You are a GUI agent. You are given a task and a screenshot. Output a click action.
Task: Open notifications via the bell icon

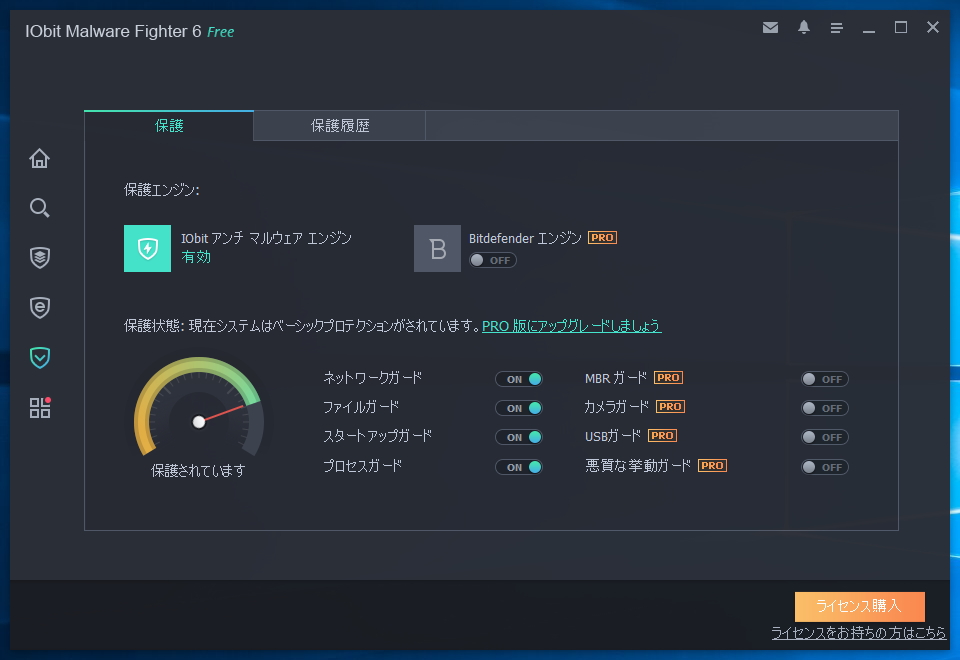(803, 28)
